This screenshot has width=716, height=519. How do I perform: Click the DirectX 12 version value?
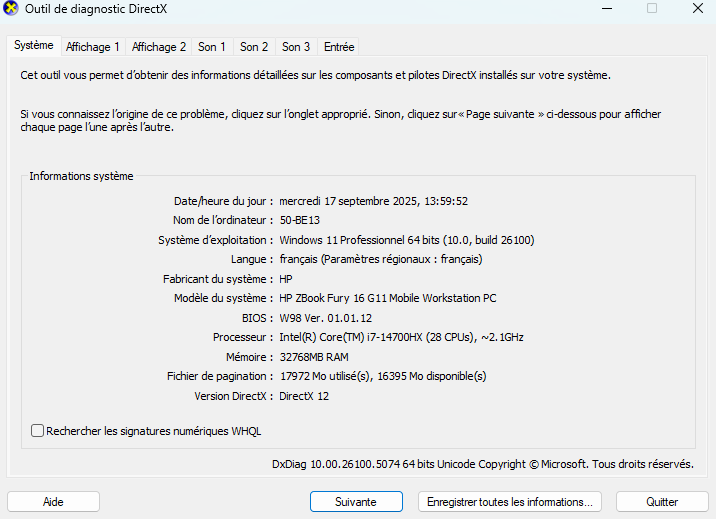pyautogui.click(x=304, y=396)
